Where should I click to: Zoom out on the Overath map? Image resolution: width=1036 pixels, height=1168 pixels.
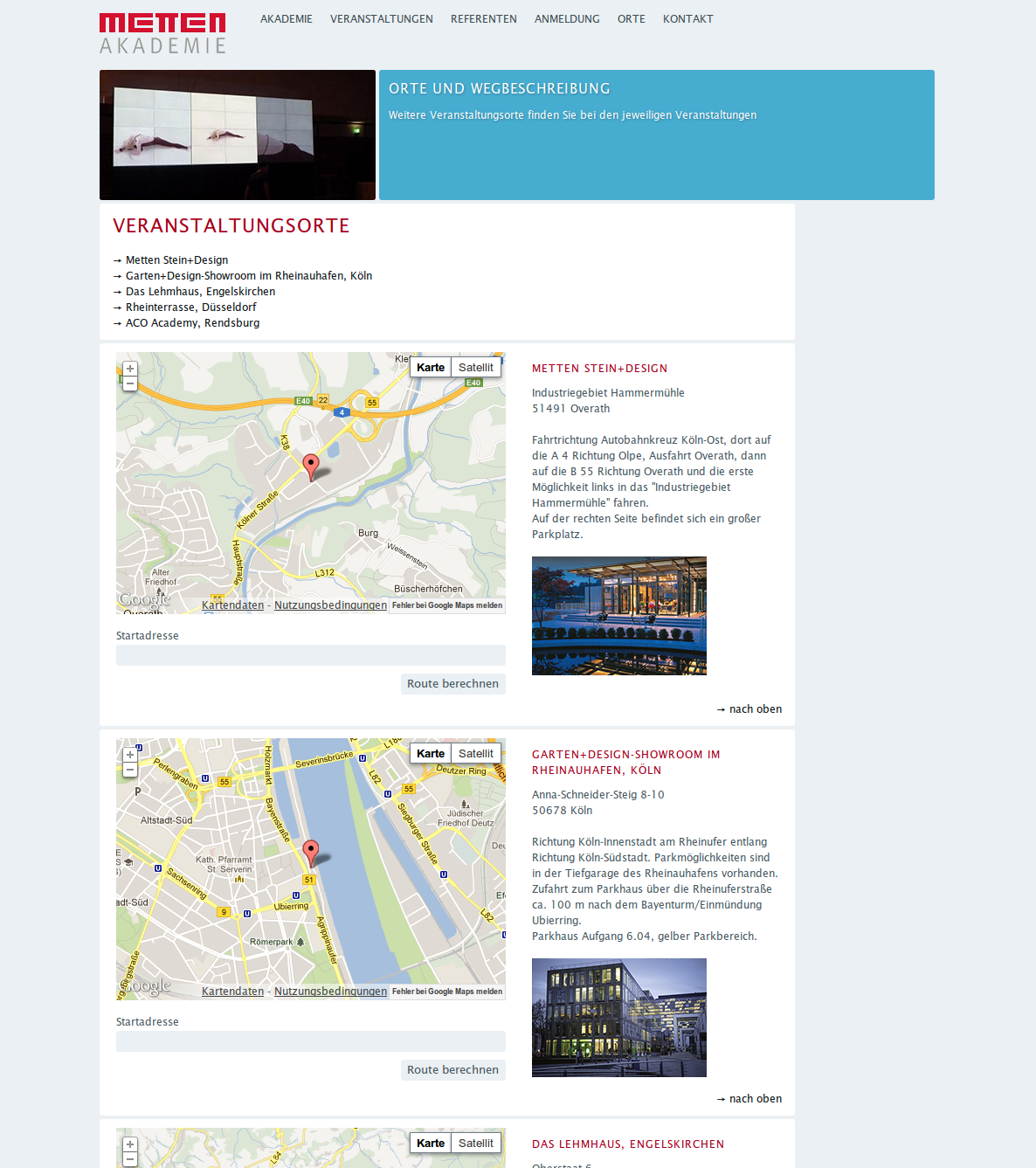[x=130, y=384]
